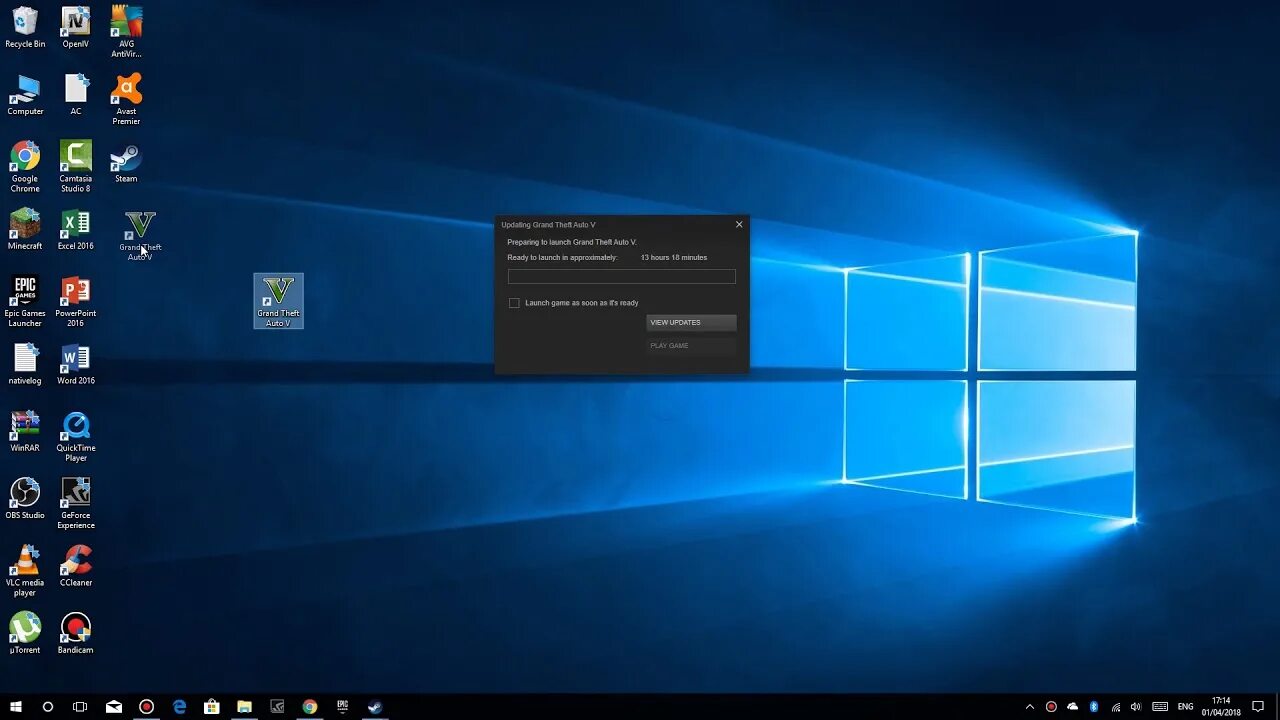Select the Minecraft desktop shortcut
Image resolution: width=1280 pixels, height=720 pixels.
25,230
